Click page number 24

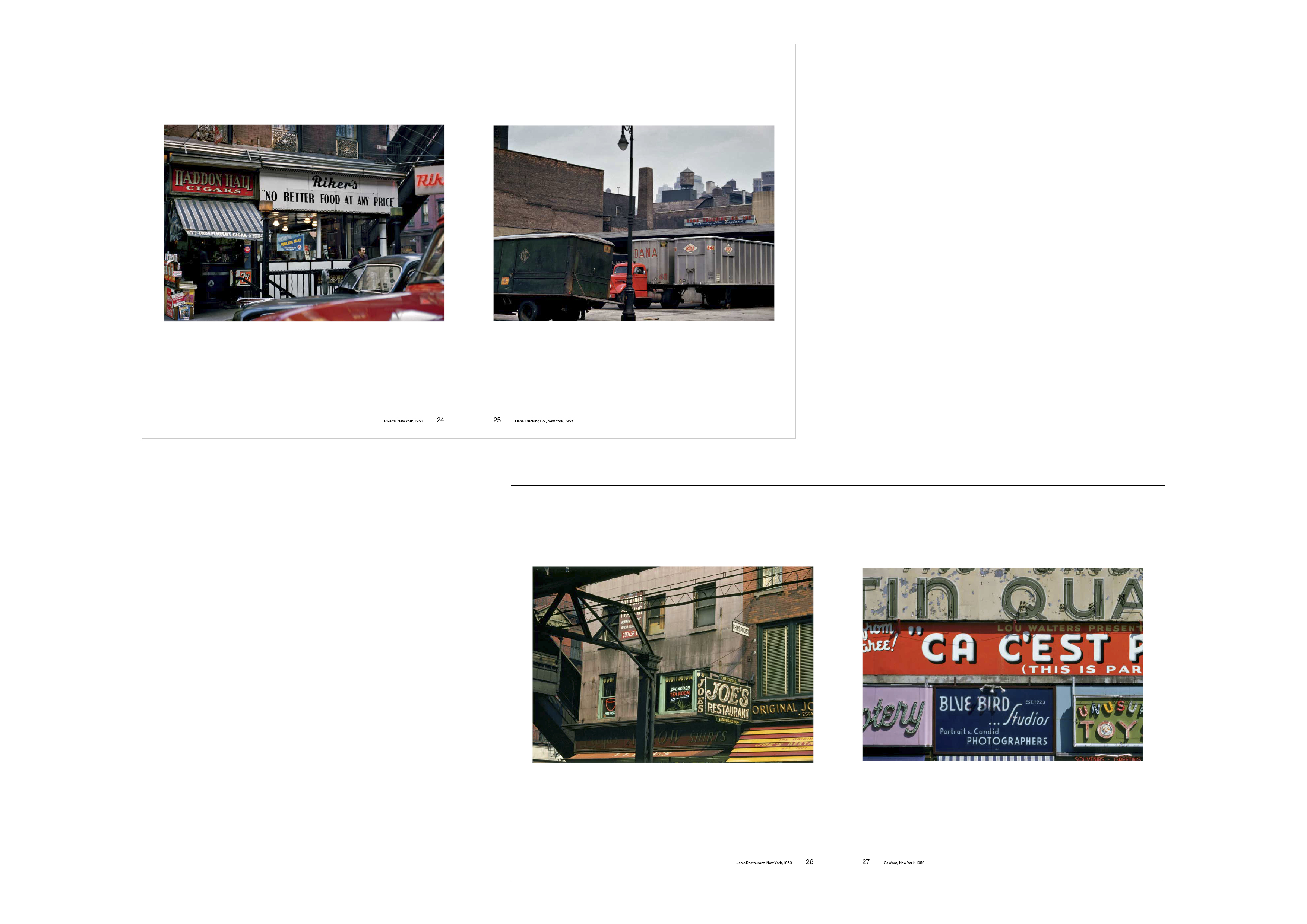(x=440, y=420)
